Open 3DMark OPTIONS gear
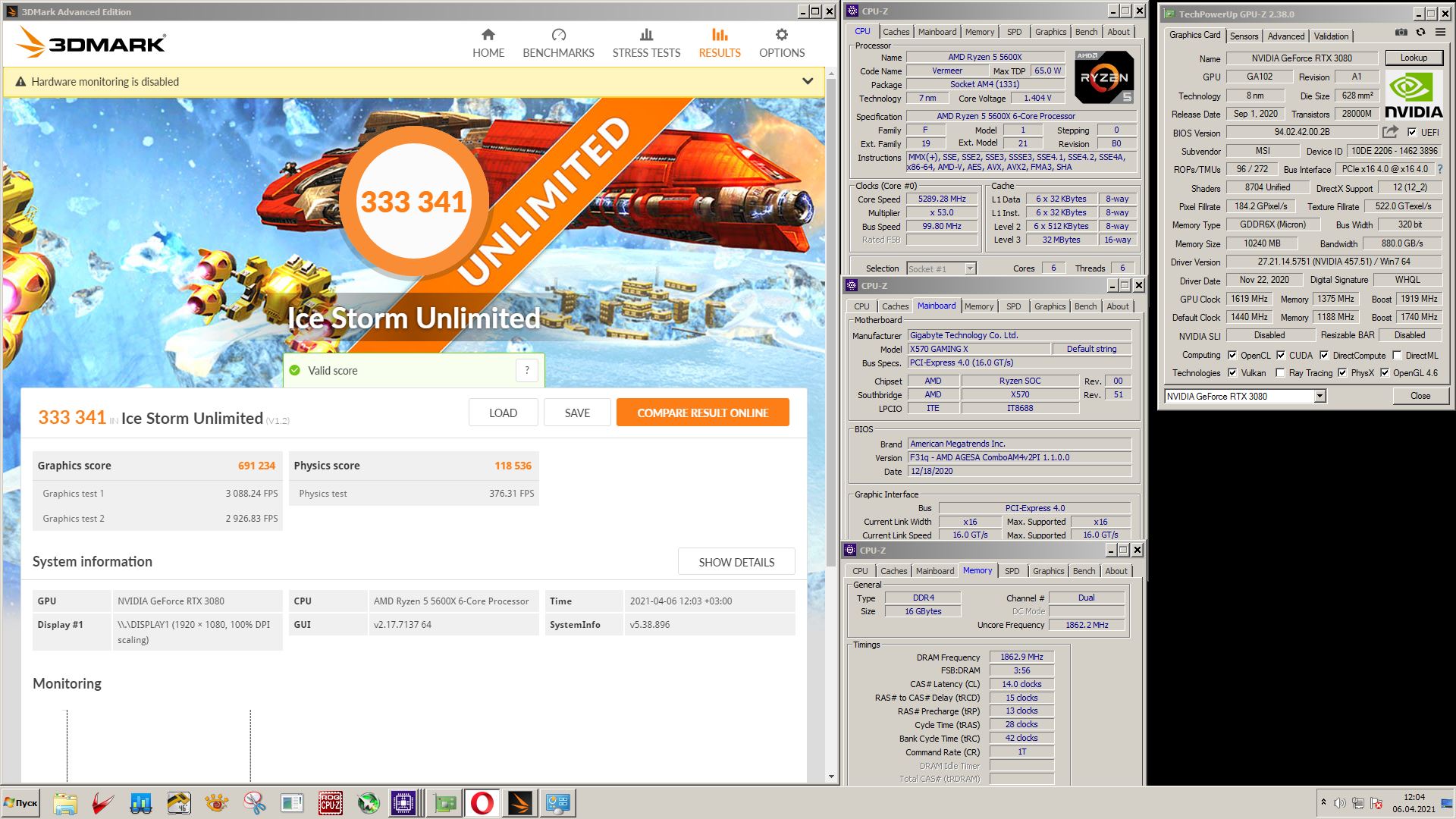 (x=782, y=43)
